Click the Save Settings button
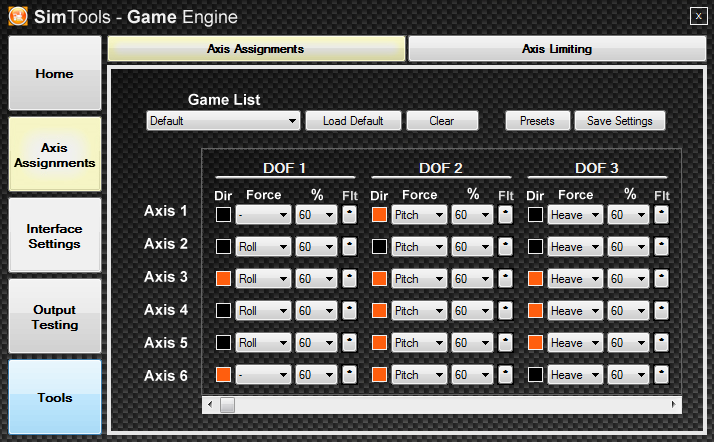This screenshot has width=715, height=442. 619,121
